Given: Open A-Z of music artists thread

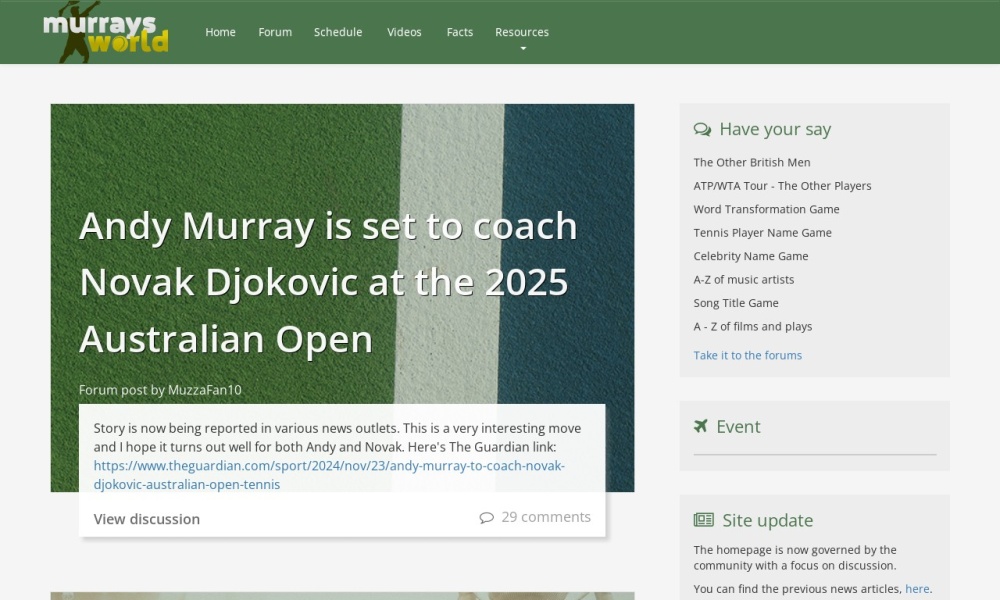Looking at the screenshot, I should (744, 280).
